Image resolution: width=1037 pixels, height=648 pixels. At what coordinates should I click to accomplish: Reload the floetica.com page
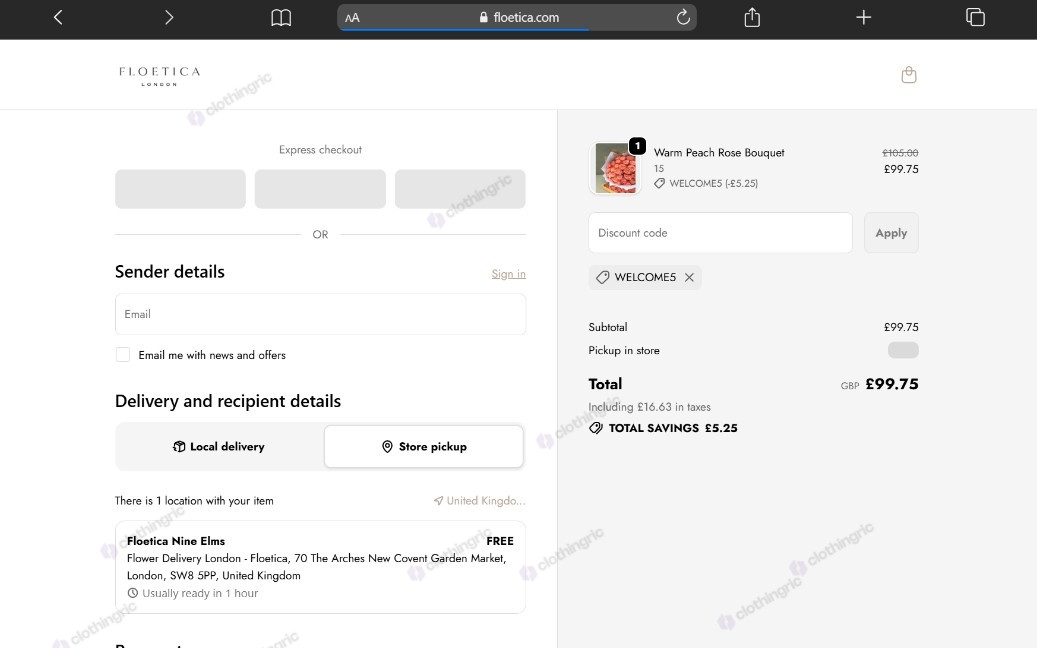683,17
